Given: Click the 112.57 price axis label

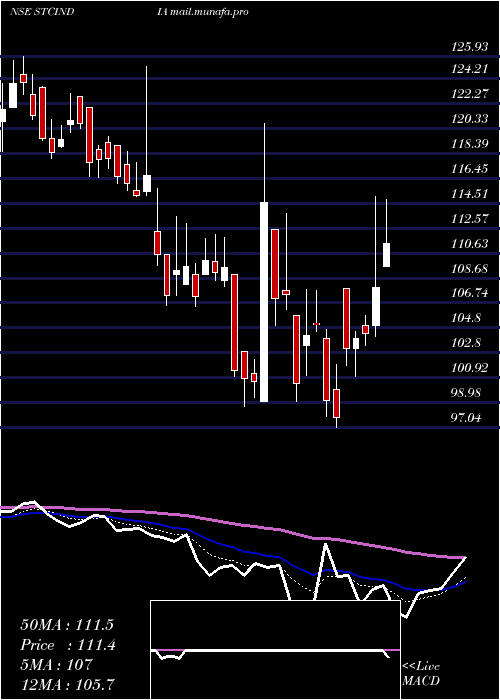Looking at the screenshot, I should 468,219.
